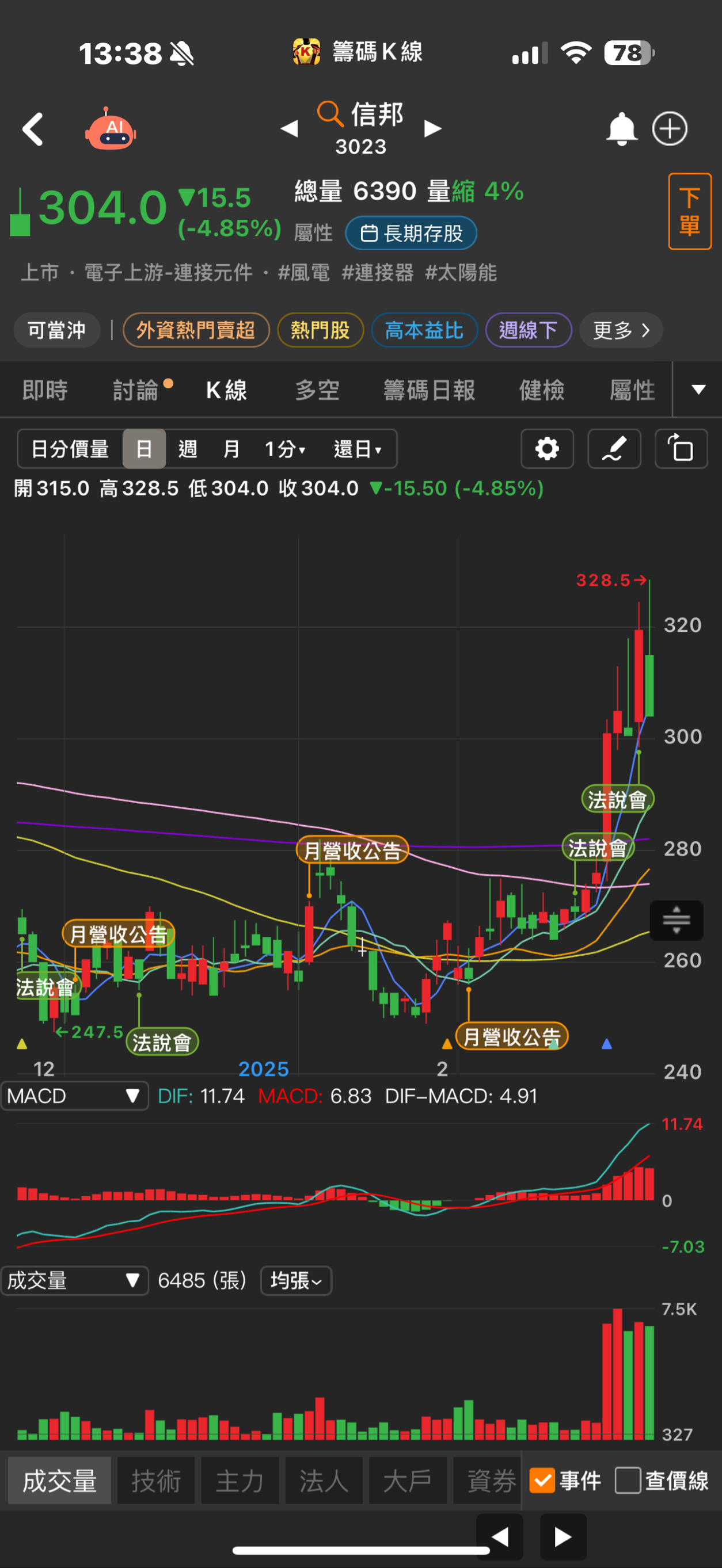
Task: Go to previous stock with left triangle
Action: 290,128
